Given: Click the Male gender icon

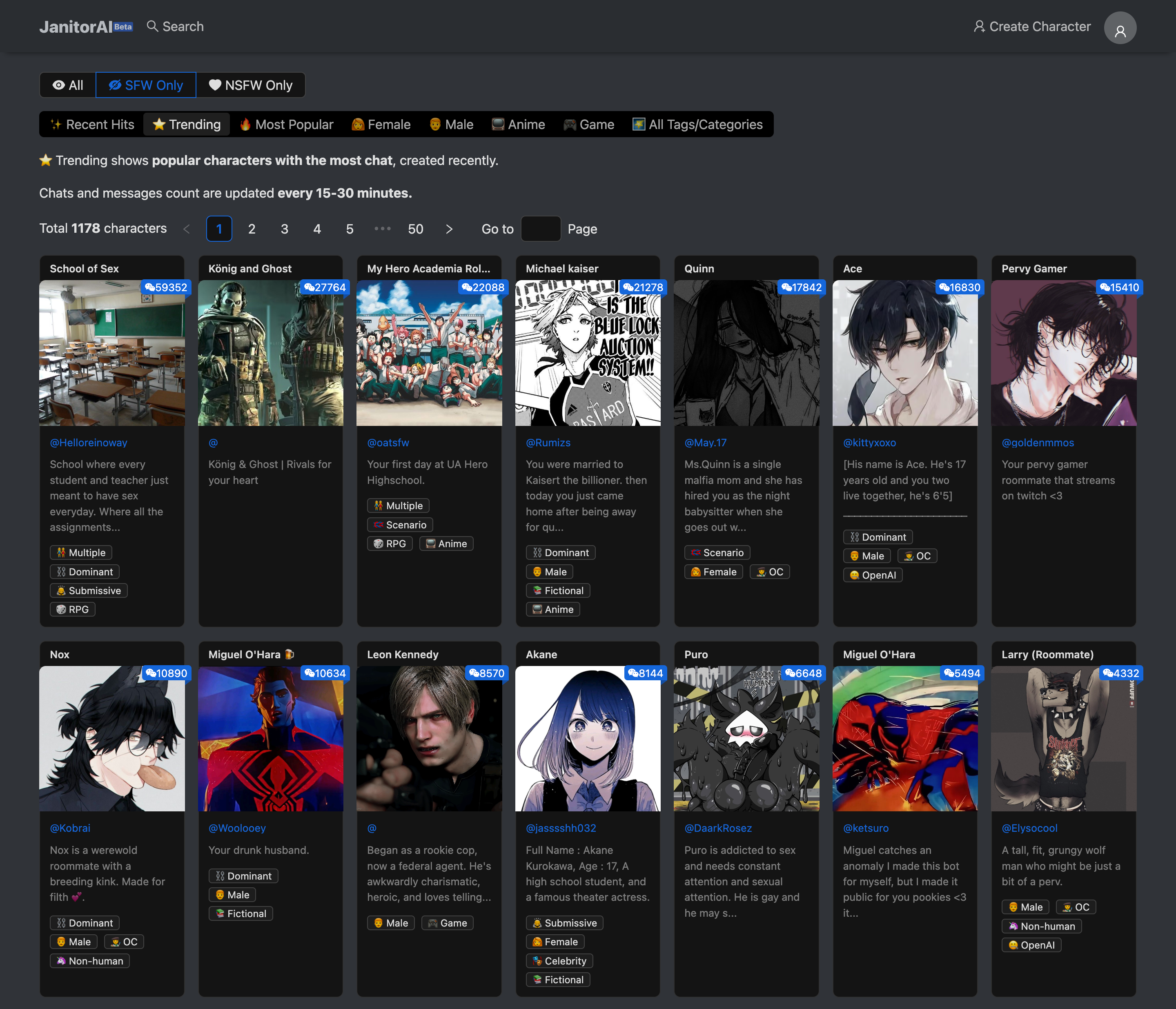Looking at the screenshot, I should pyautogui.click(x=434, y=124).
